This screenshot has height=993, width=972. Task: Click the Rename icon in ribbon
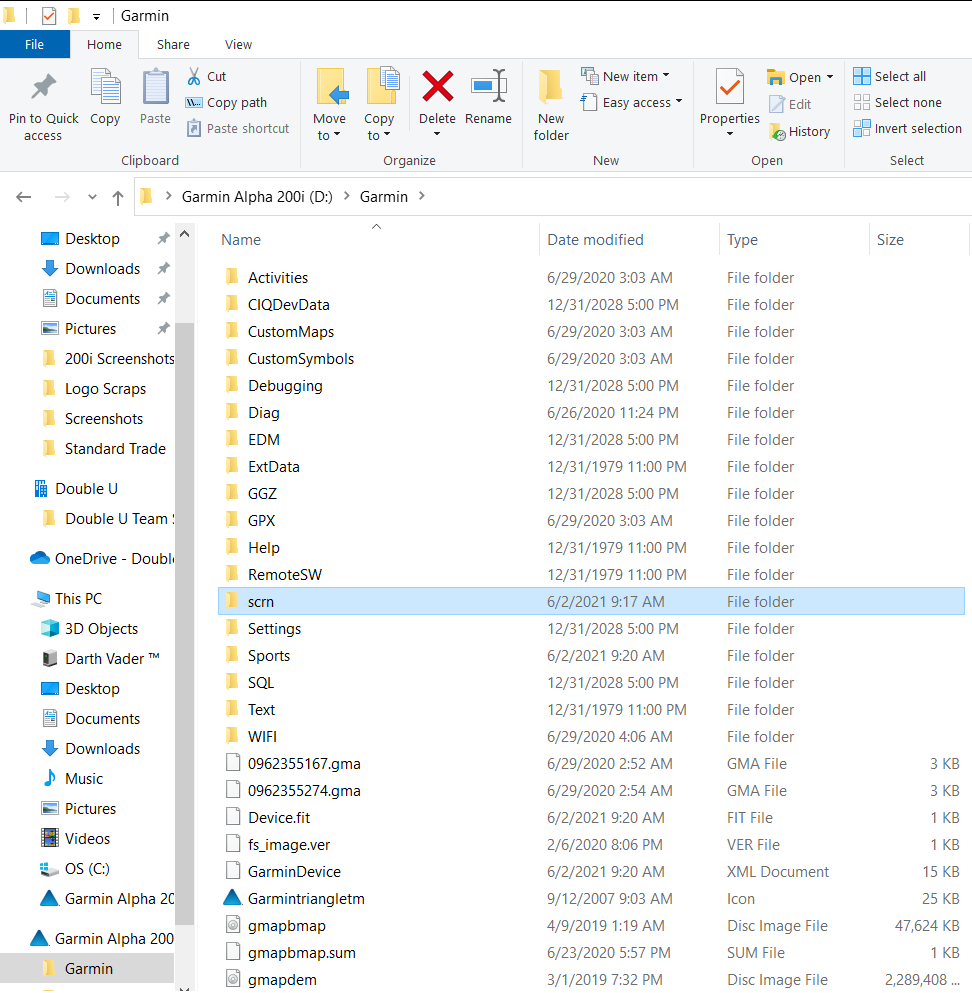488,88
